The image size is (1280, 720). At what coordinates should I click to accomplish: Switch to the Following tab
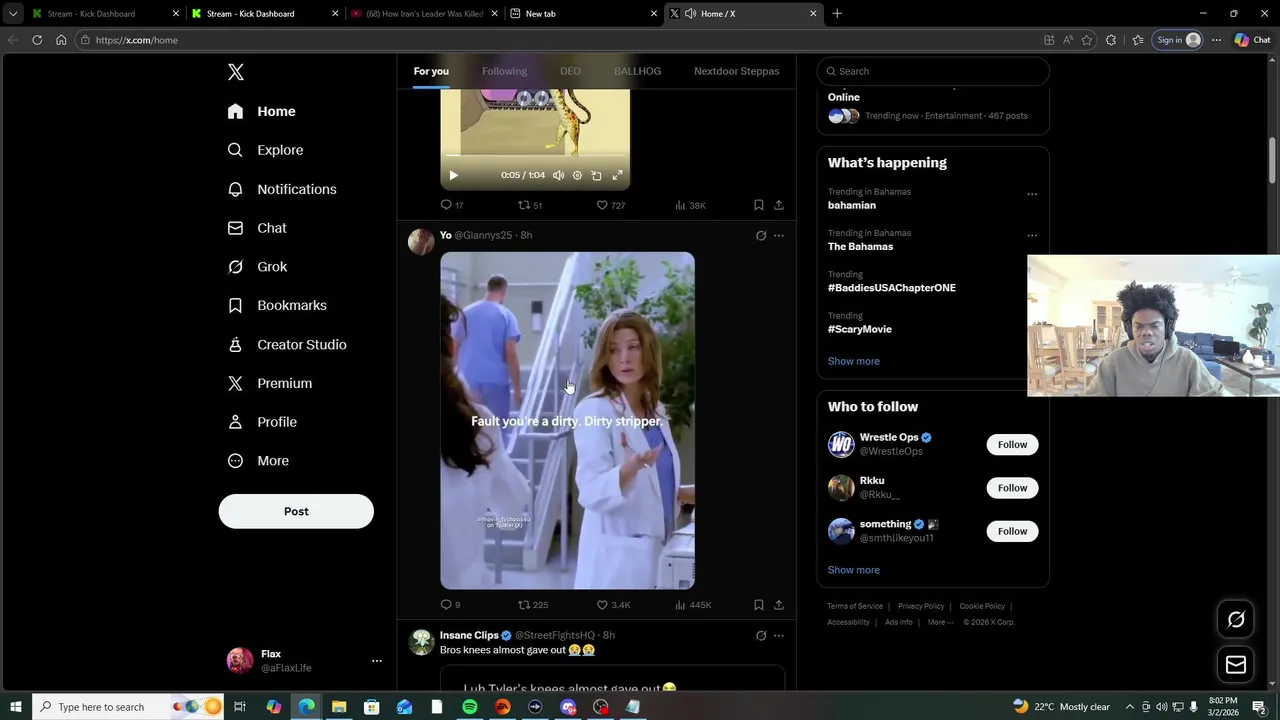coord(504,71)
